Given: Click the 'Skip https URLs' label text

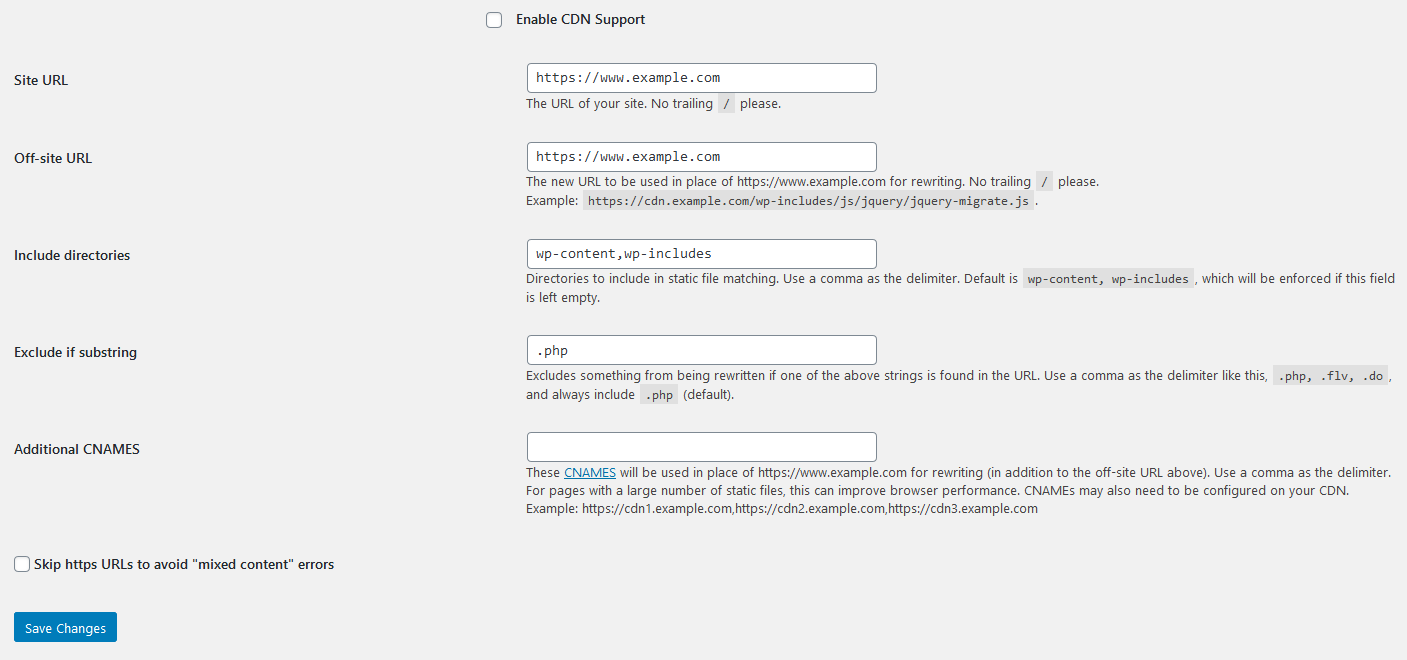Looking at the screenshot, I should pyautogui.click(x=184, y=565).
